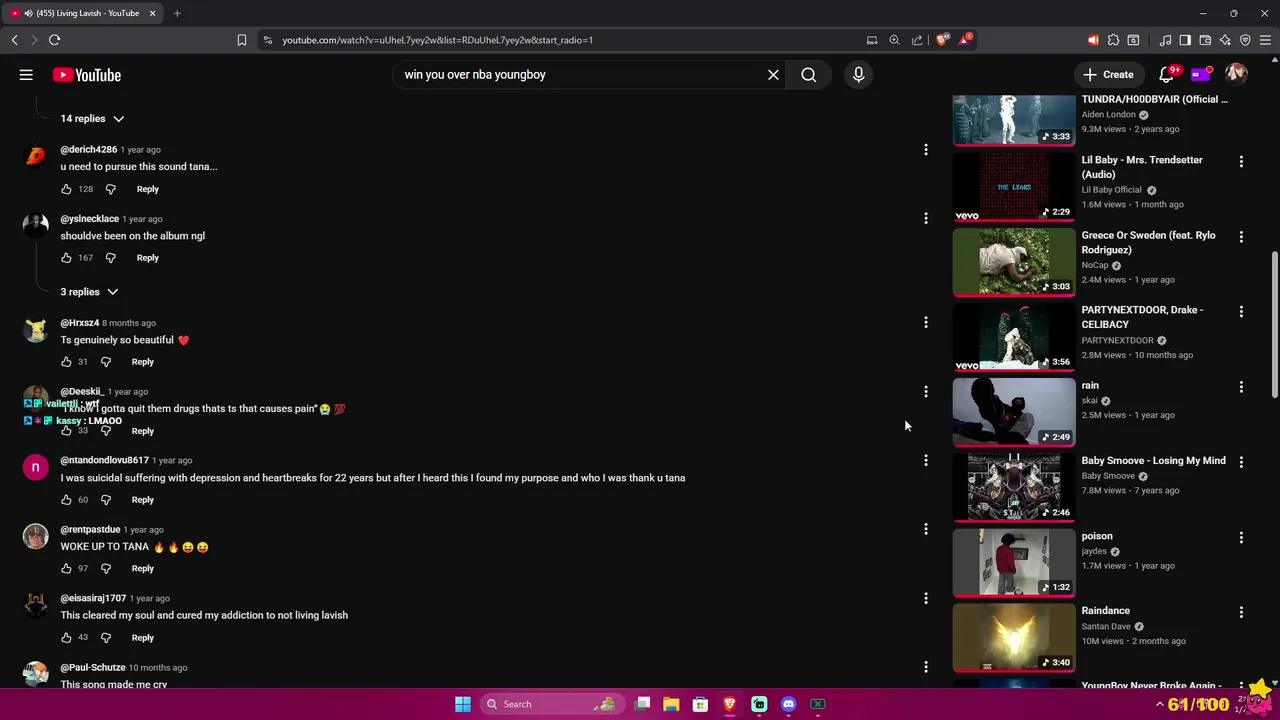1280x720 pixels.
Task: Open YouTube notifications bell
Action: click(1166, 75)
